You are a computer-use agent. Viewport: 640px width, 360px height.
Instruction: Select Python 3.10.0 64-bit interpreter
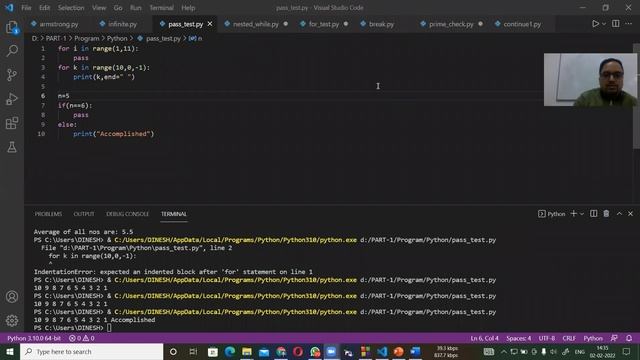34,338
